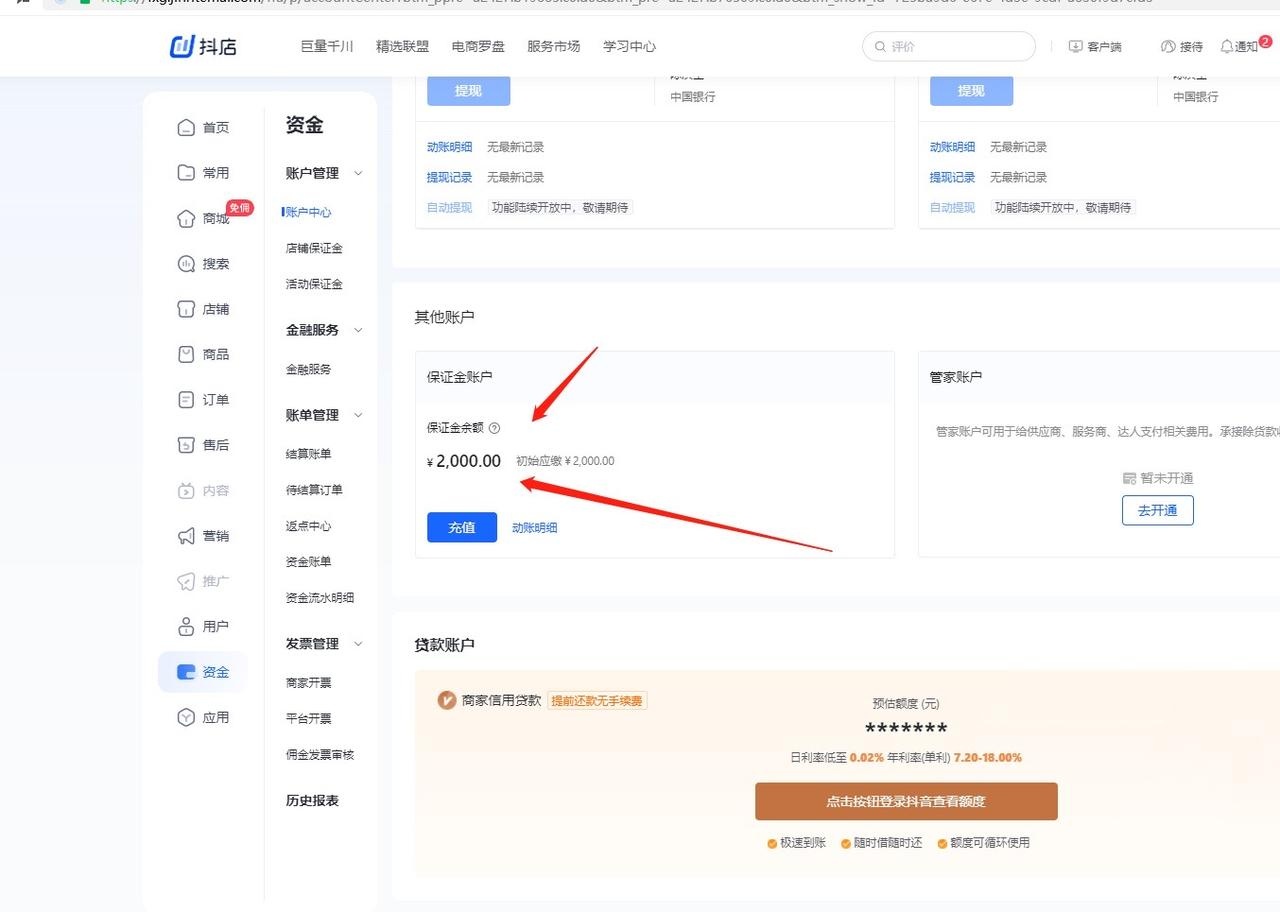This screenshot has height=912, width=1280.
Task: Collapse 发票管理 section chevron
Action: (358, 644)
